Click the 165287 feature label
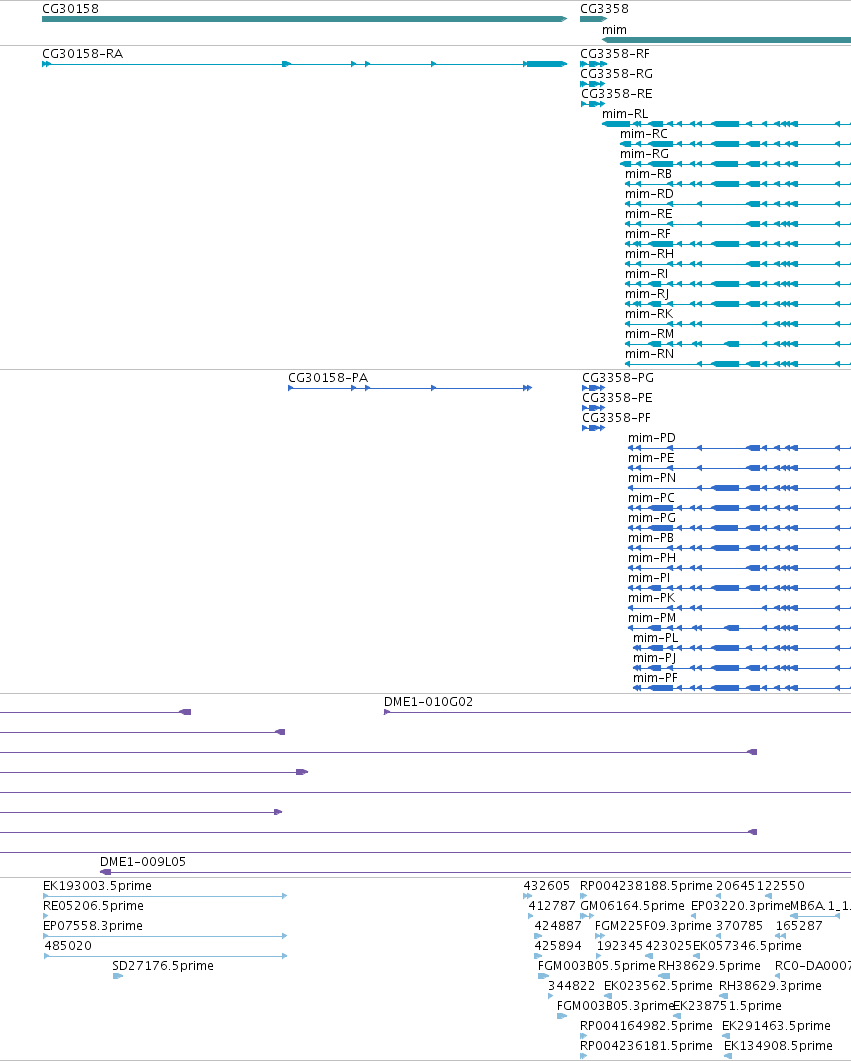Image resolution: width=851 pixels, height=1061 pixels. point(799,926)
